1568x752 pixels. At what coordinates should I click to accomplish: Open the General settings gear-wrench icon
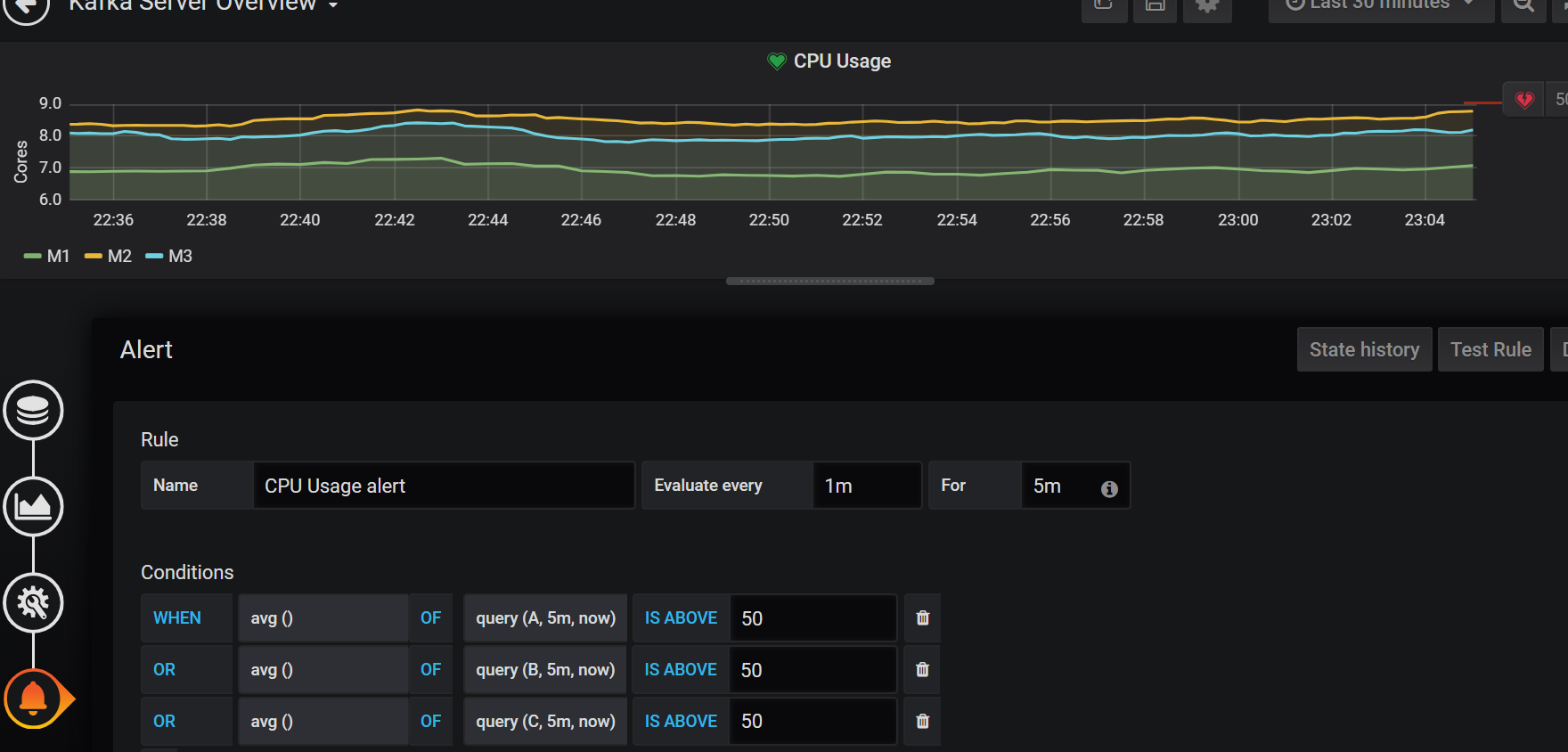33,603
